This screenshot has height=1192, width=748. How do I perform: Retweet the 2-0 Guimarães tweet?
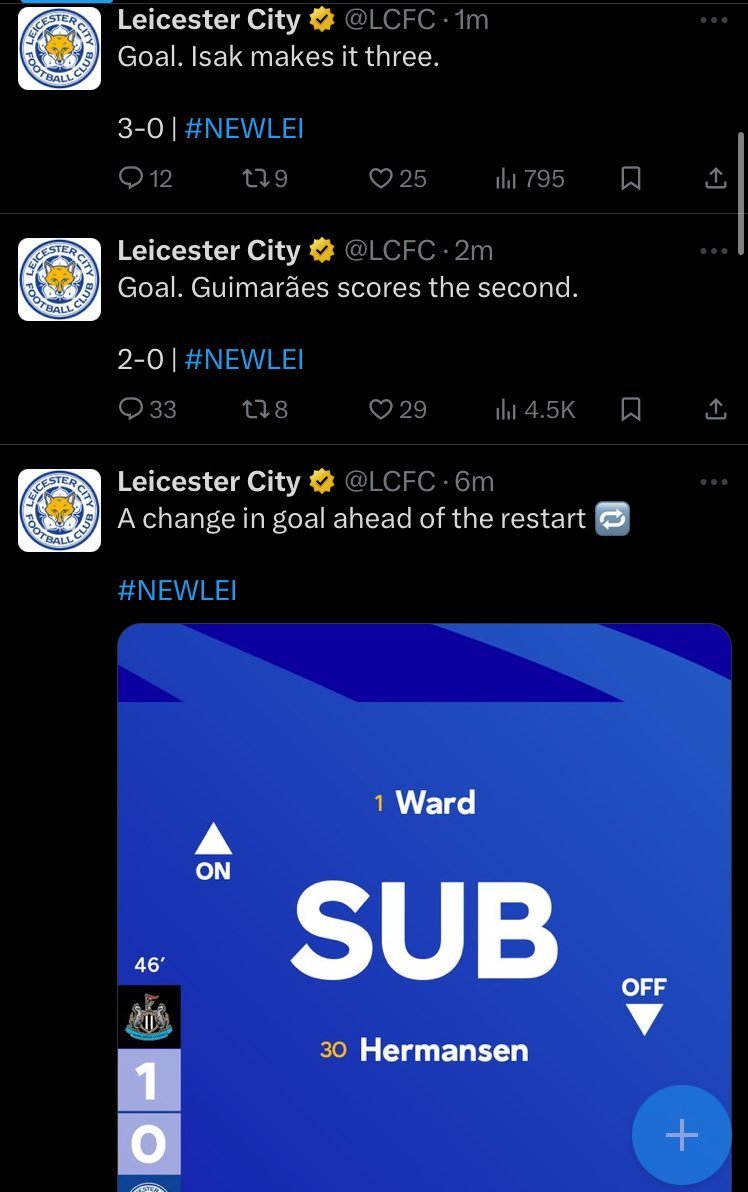point(265,410)
